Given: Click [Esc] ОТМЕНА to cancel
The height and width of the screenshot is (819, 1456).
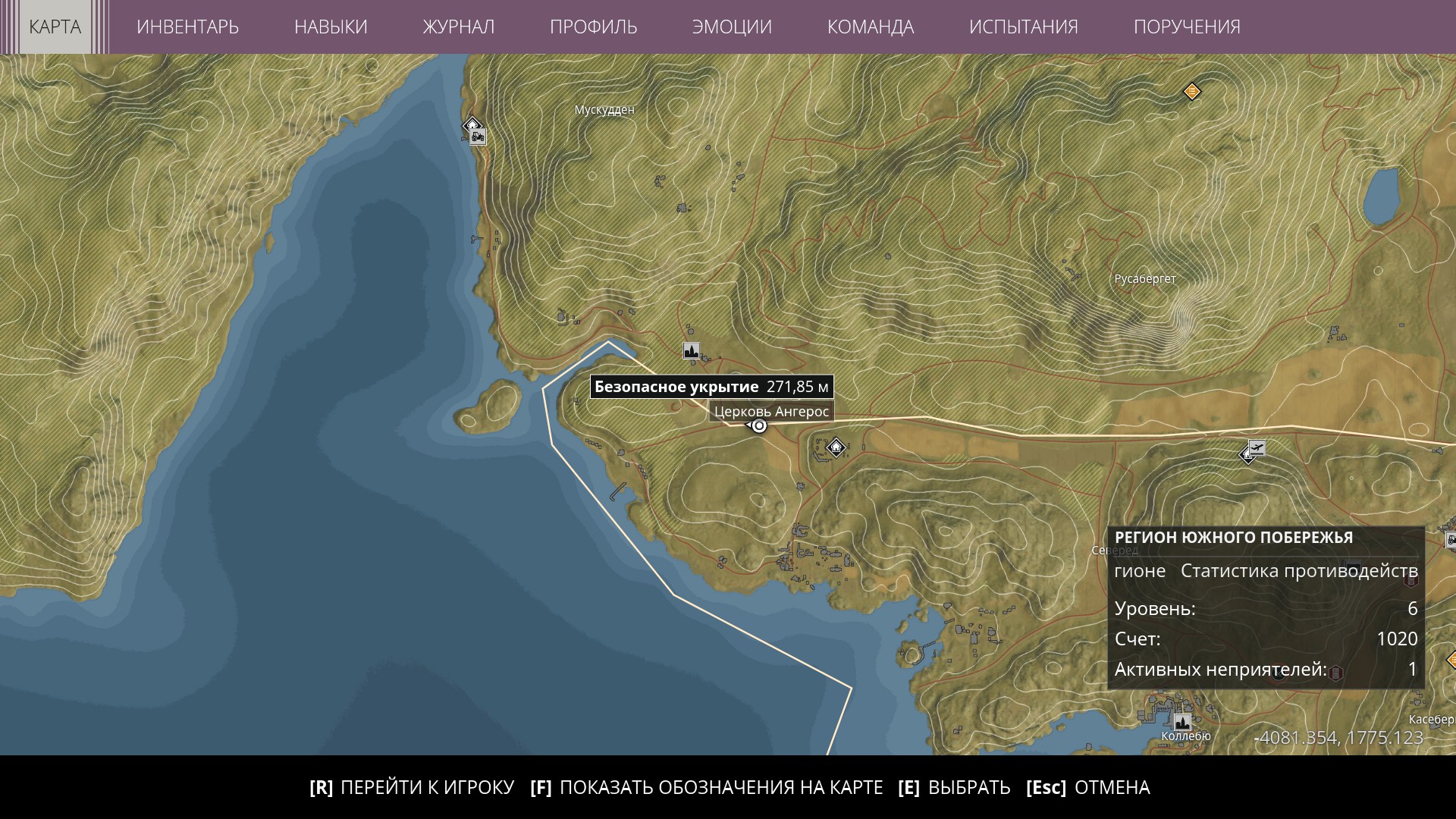Looking at the screenshot, I should click(x=1088, y=787).
